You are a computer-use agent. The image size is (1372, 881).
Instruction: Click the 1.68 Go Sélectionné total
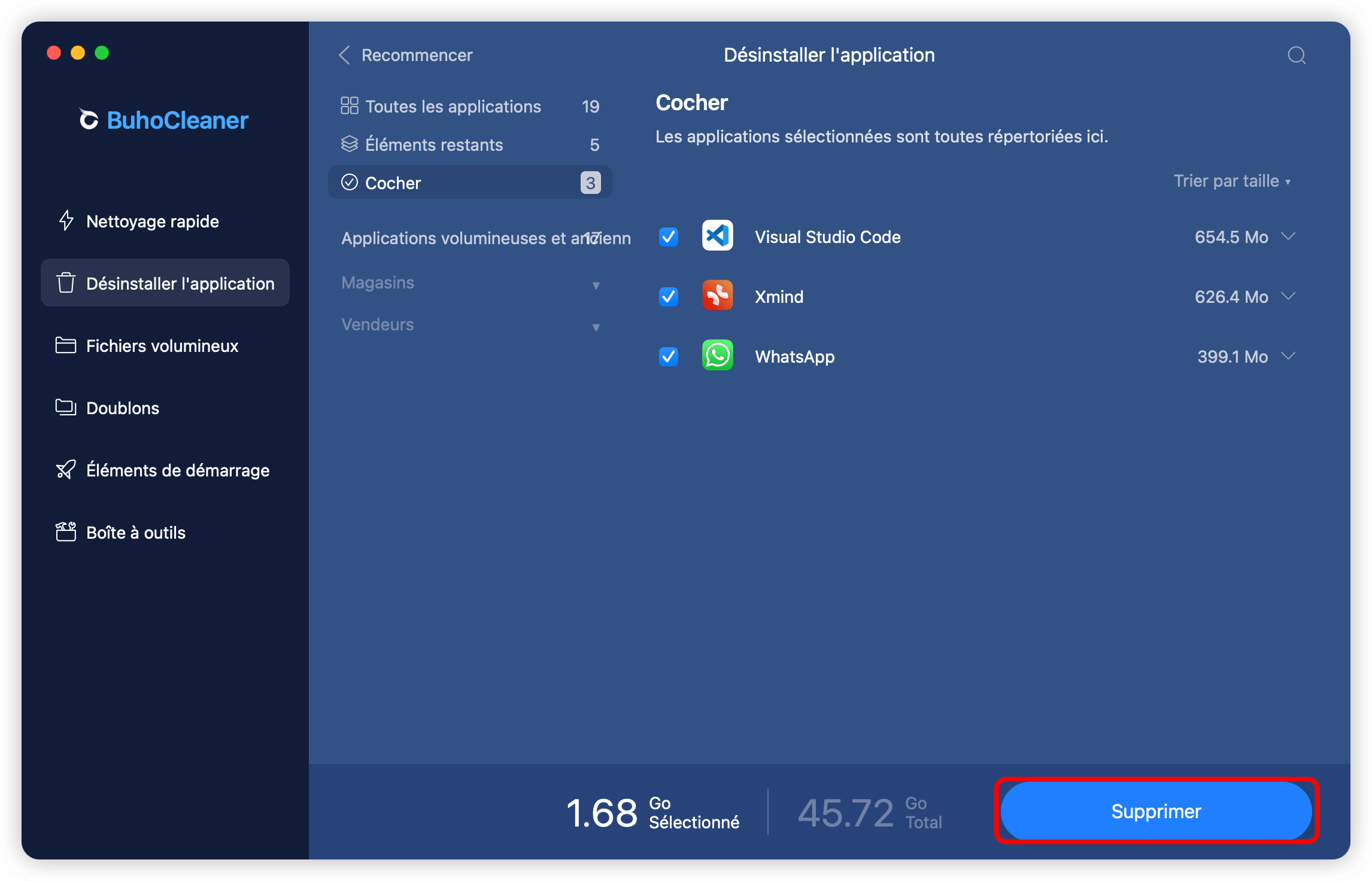click(x=652, y=813)
